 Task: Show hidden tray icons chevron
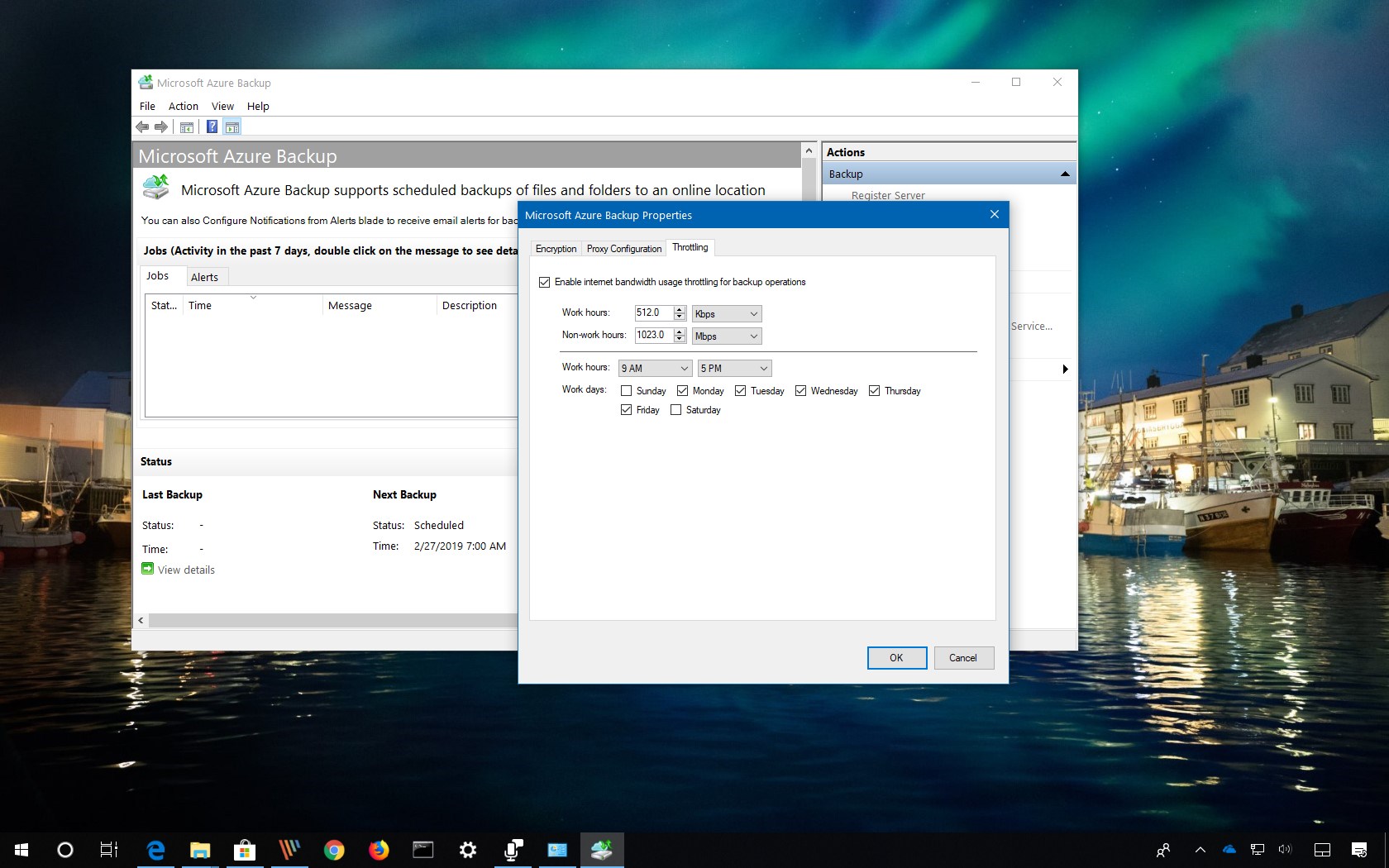[x=1200, y=850]
